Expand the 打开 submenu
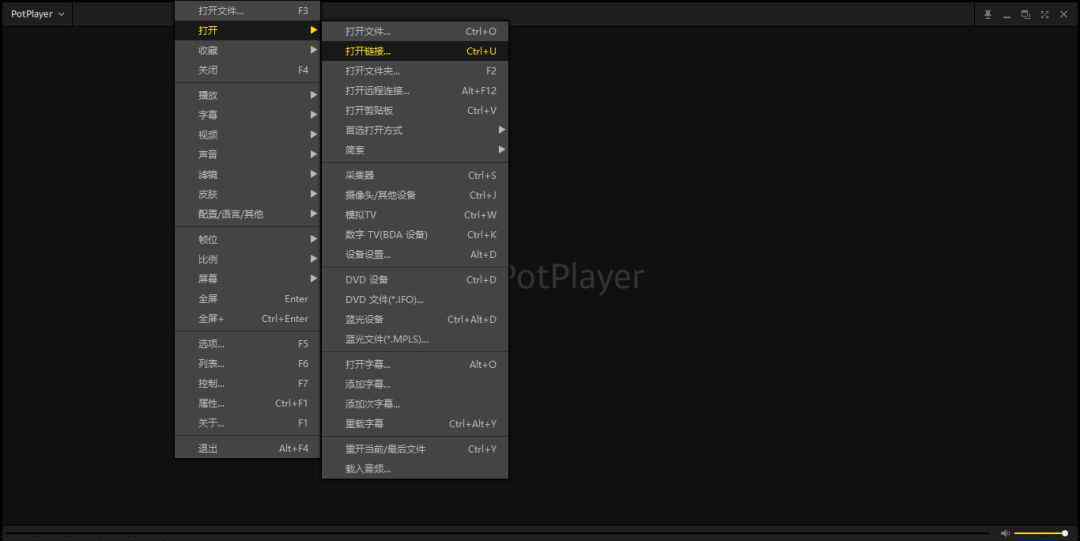Image resolution: width=1080 pixels, height=541 pixels. 247,30
